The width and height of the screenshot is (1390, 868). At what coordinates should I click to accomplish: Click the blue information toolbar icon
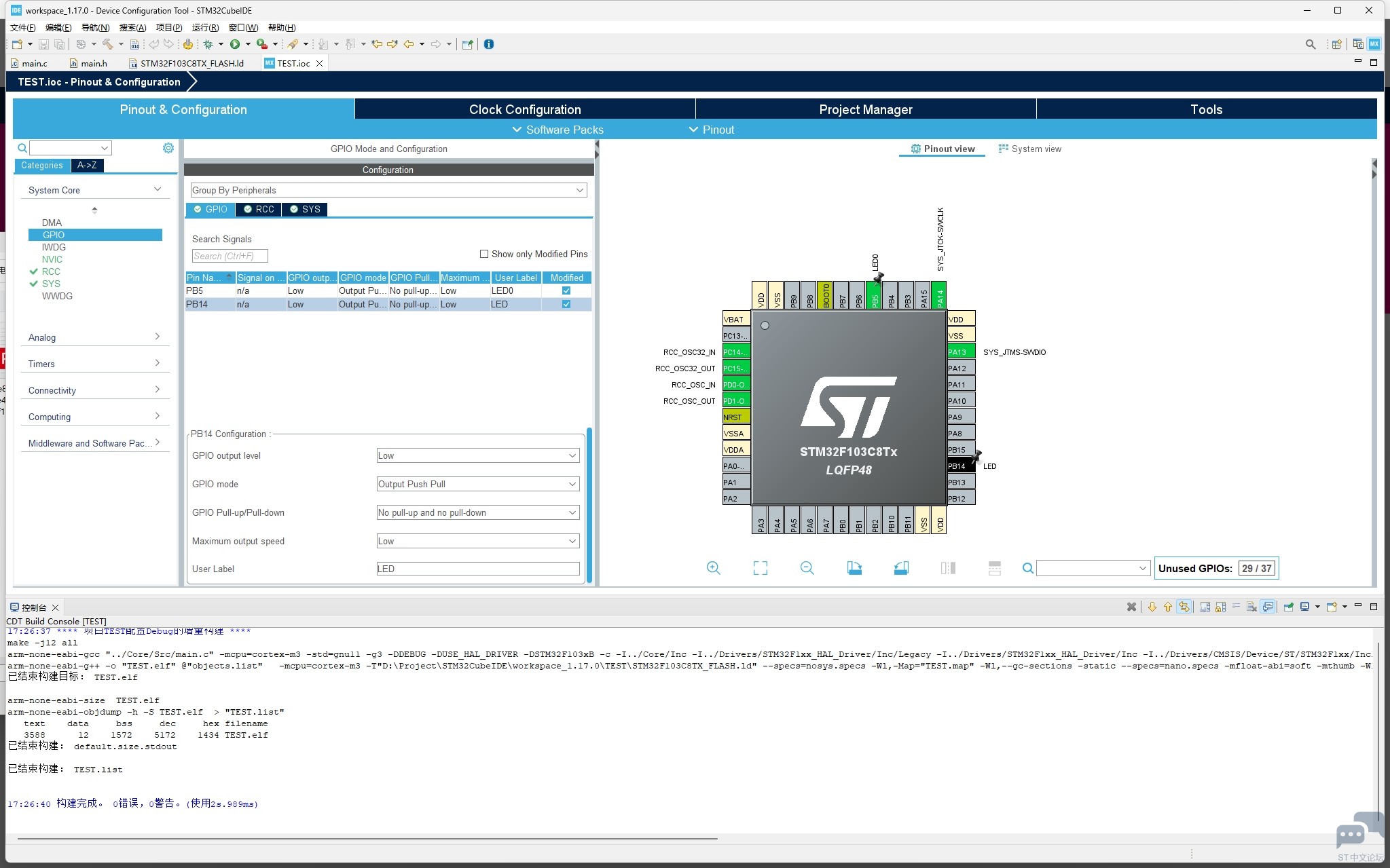(489, 44)
